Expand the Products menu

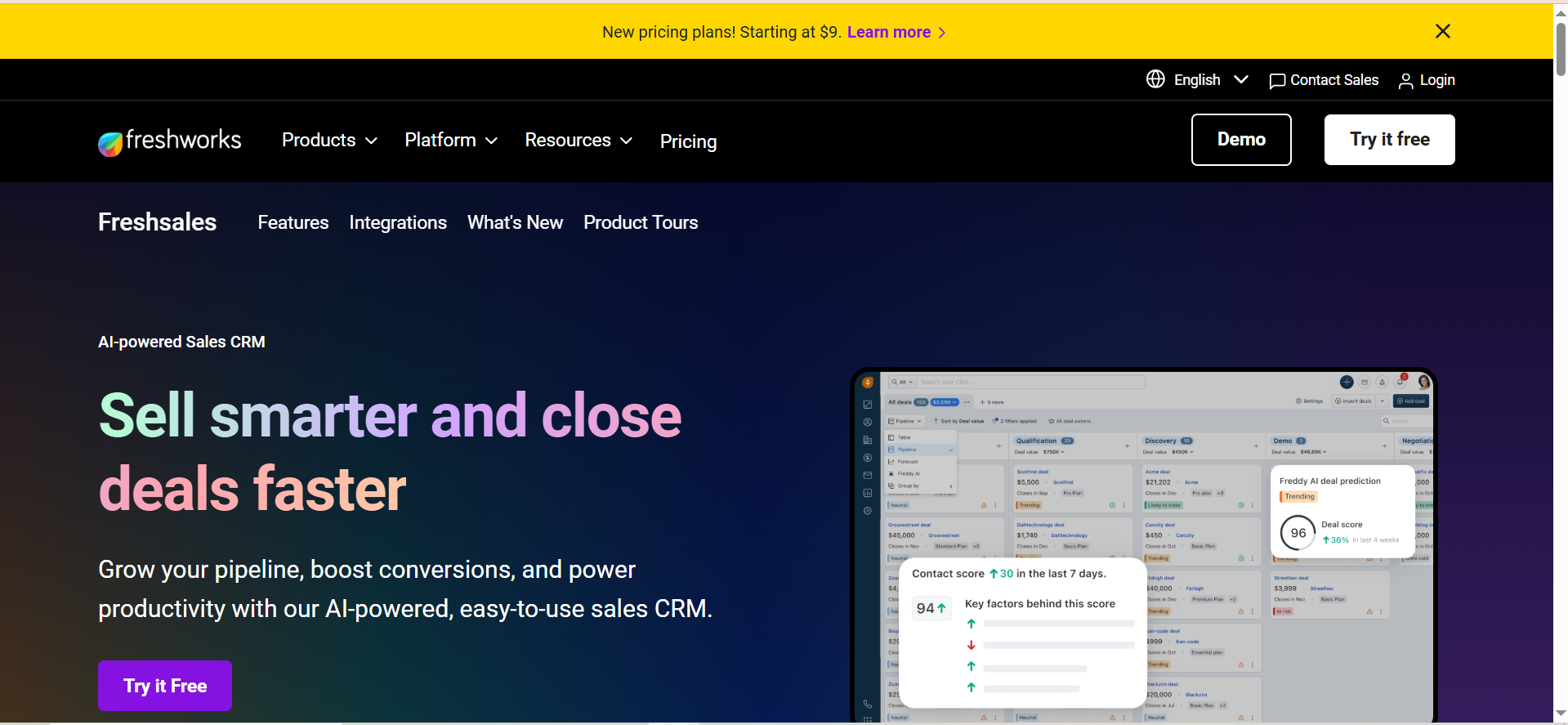(x=329, y=141)
